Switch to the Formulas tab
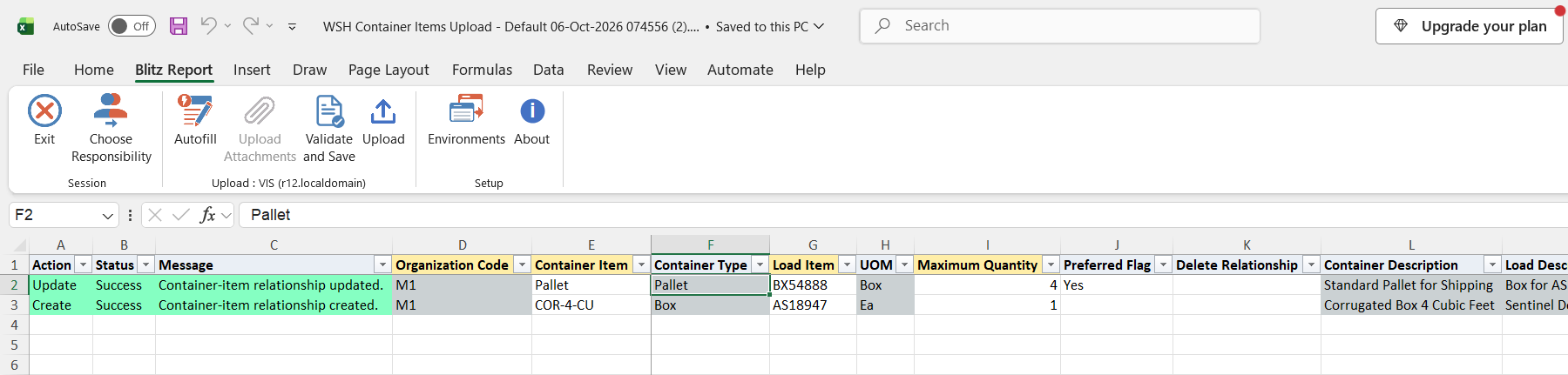Viewport: 1568px width, 375px height. [482, 70]
